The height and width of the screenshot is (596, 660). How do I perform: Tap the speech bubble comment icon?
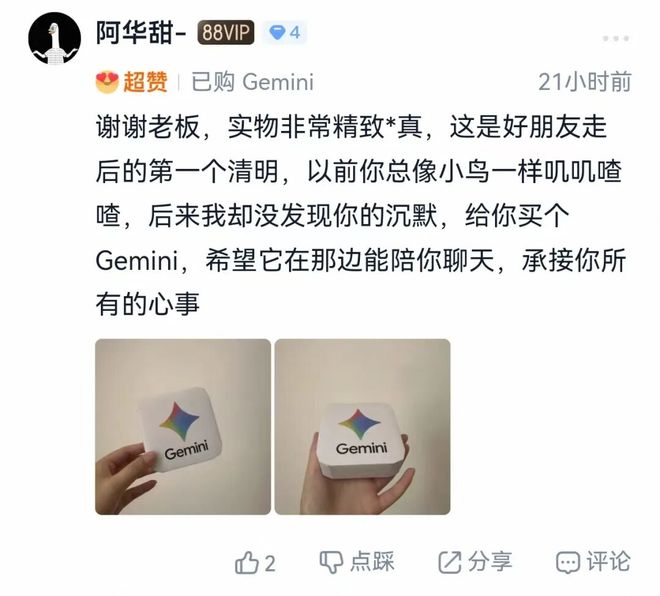coord(568,563)
